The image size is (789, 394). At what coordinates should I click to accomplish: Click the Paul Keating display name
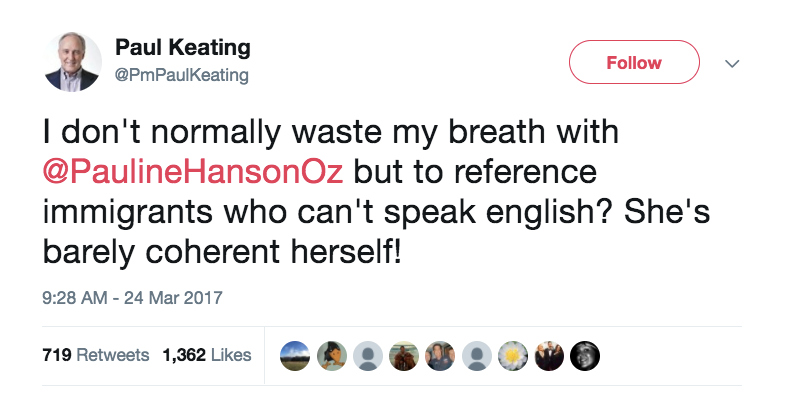183,48
